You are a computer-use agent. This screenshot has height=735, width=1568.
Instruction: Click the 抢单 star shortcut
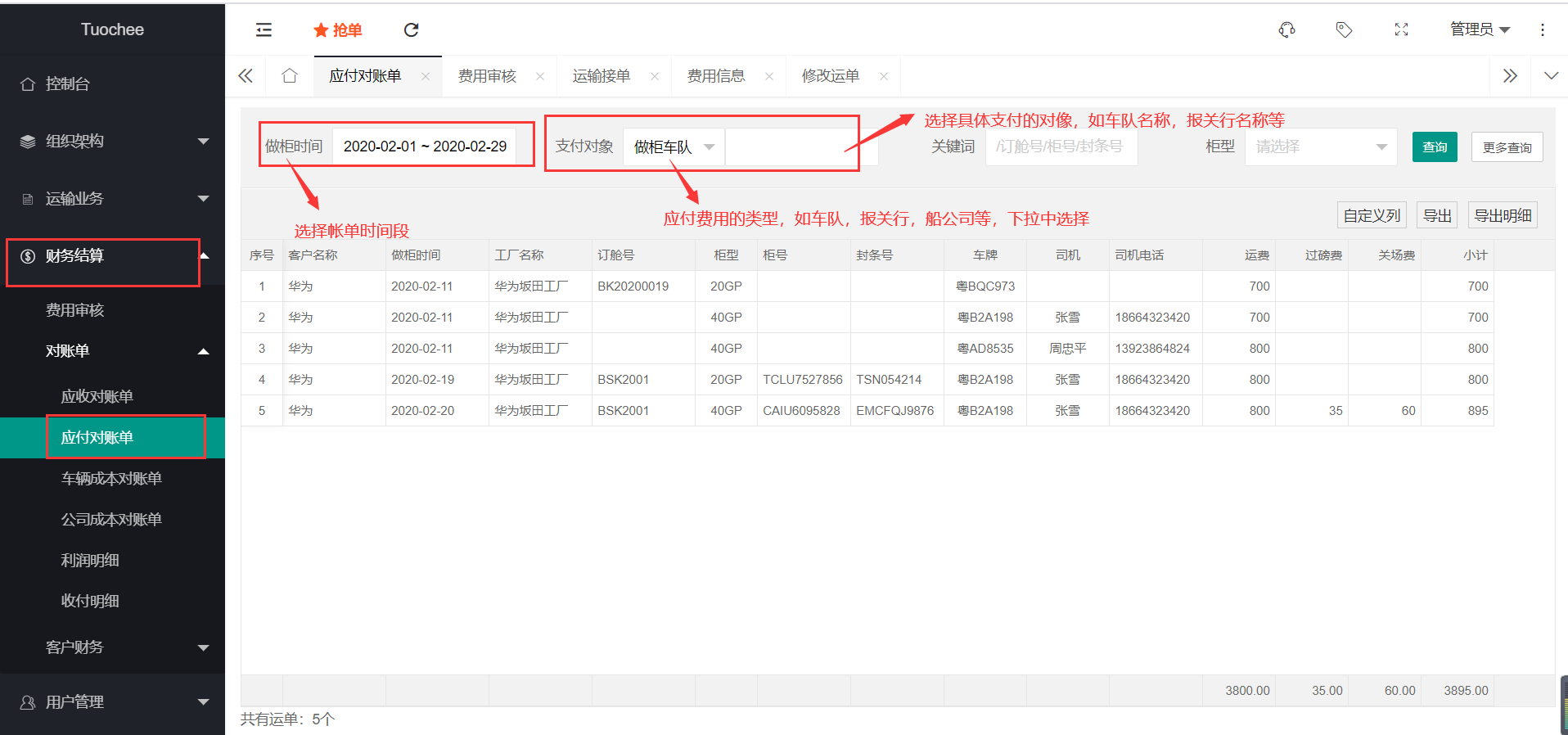coord(337,30)
